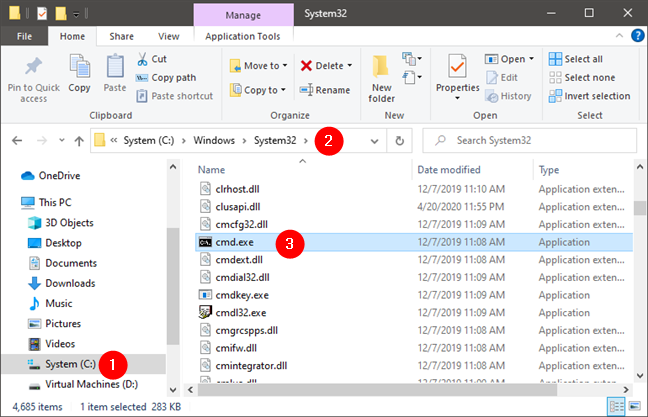Image resolution: width=648 pixels, height=417 pixels.
Task: Open recent locations dropdown arrow
Action: click(x=62, y=140)
